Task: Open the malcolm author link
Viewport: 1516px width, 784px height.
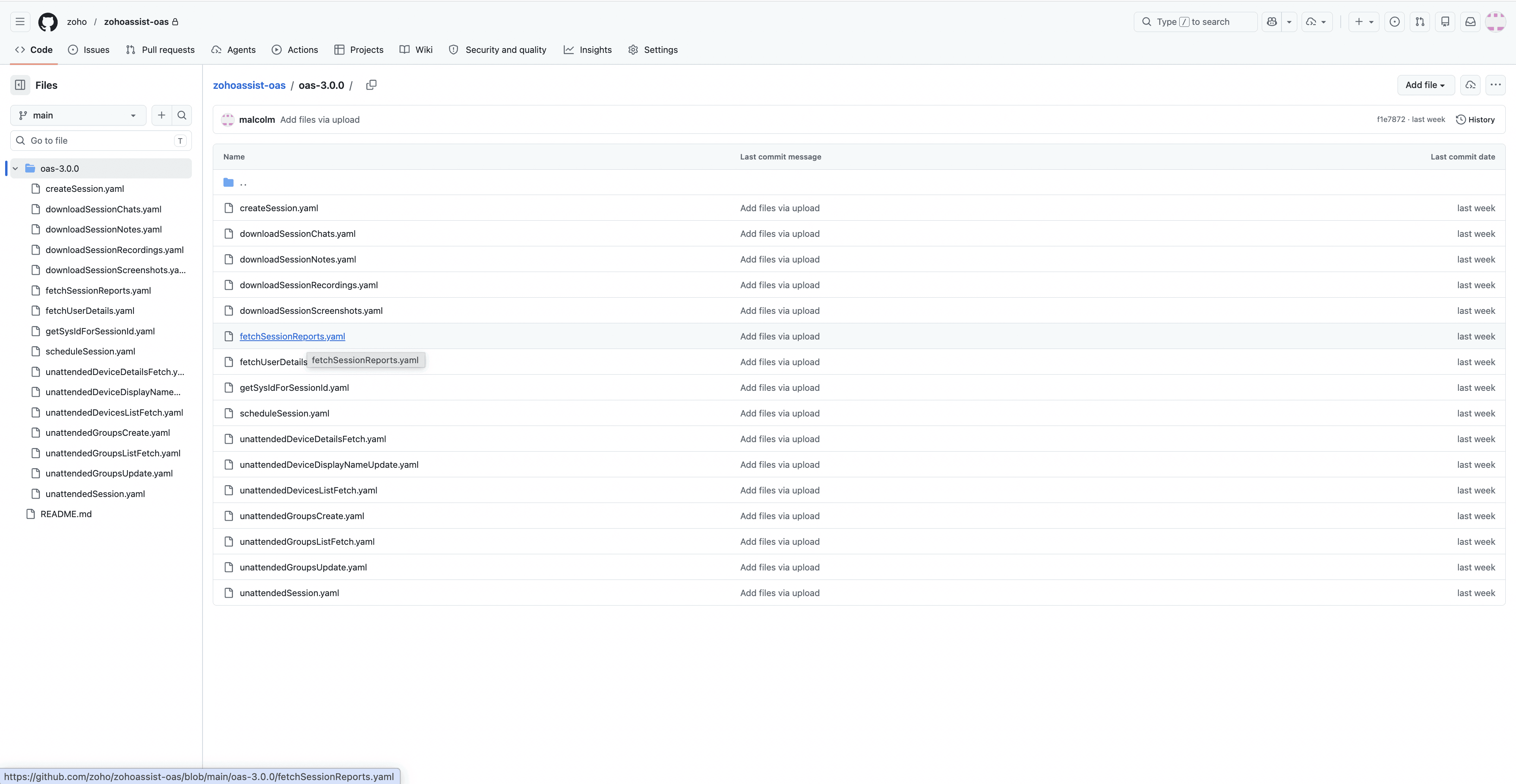Action: pos(257,120)
